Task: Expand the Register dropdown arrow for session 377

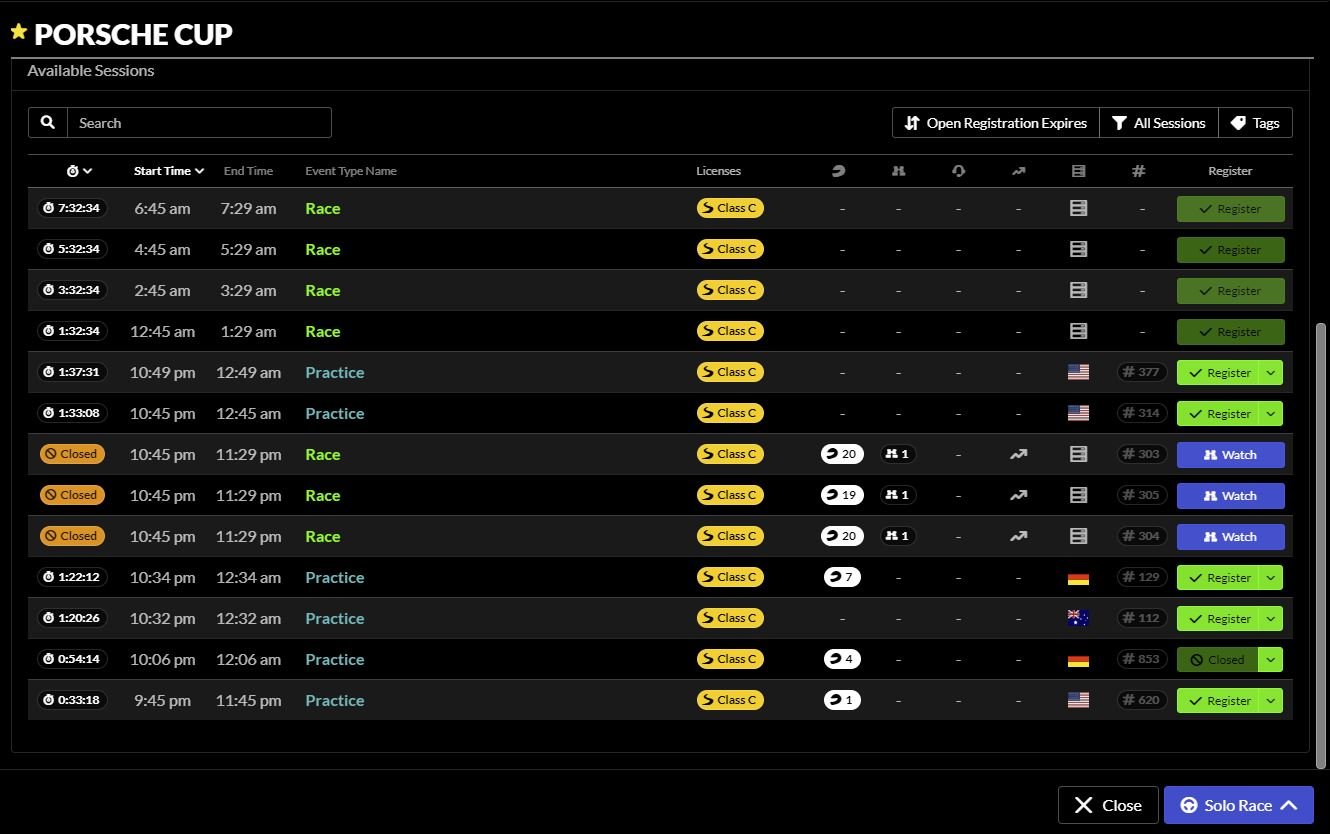Action: [x=1271, y=373]
